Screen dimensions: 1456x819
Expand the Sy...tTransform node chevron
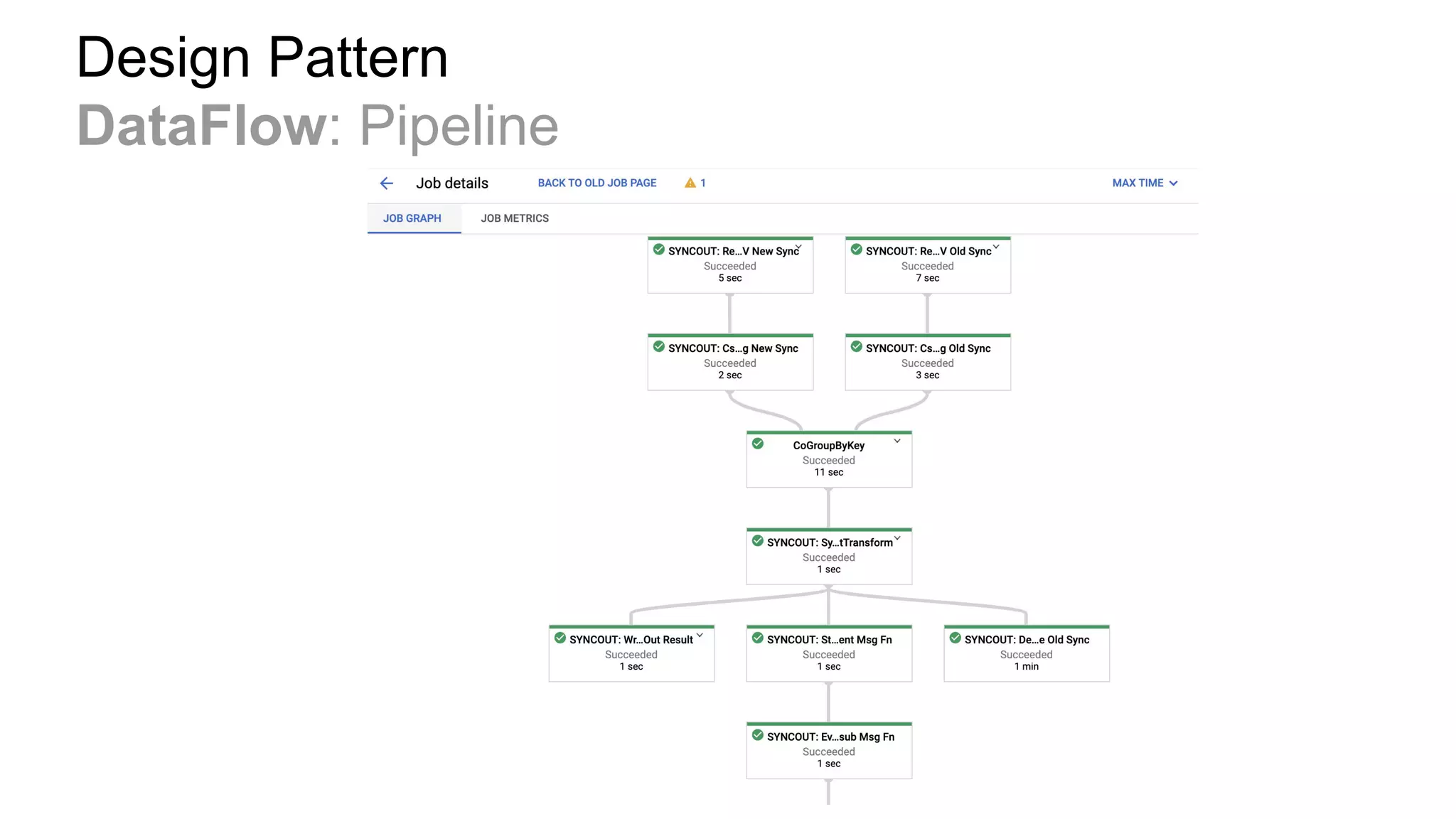897,538
